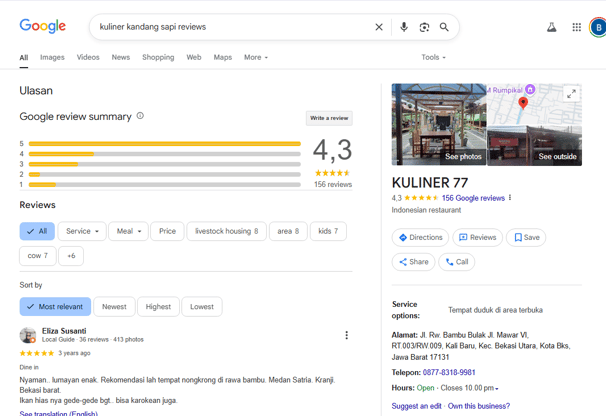This screenshot has width=606, height=416.
Task: Open the See photos thumbnail
Action: [439, 124]
